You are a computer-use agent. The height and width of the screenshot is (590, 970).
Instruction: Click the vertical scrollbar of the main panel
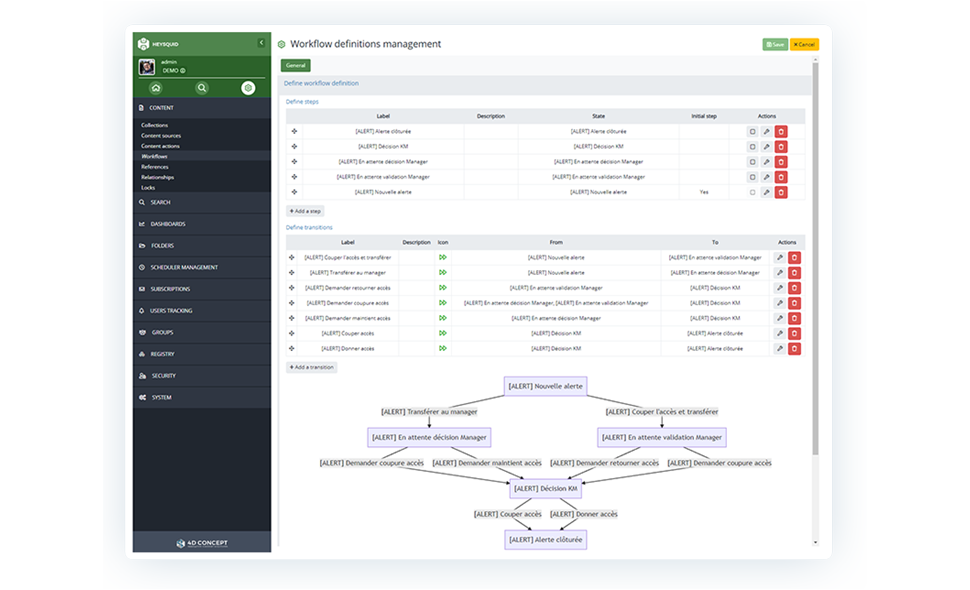click(815, 260)
